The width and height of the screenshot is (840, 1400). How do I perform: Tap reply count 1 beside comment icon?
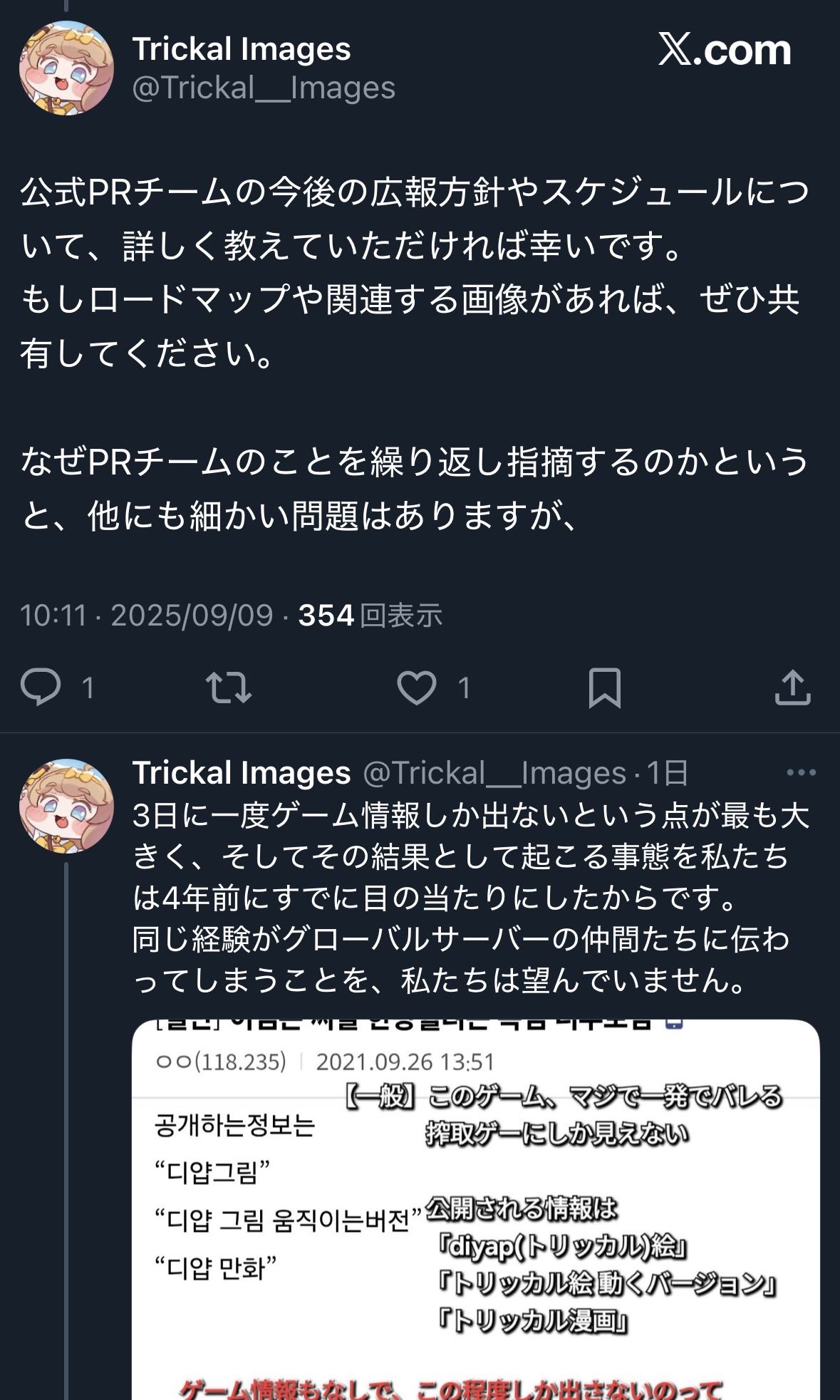coord(88,688)
